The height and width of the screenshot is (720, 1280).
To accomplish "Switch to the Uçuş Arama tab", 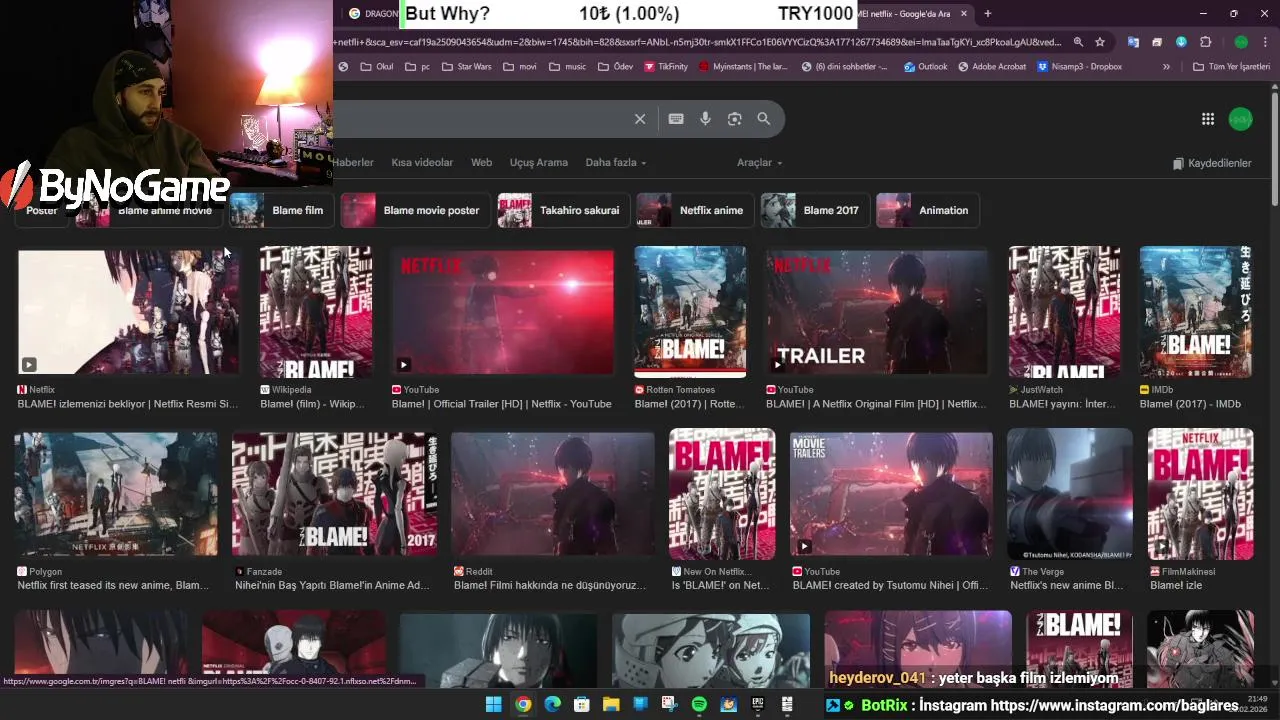I will point(538,163).
